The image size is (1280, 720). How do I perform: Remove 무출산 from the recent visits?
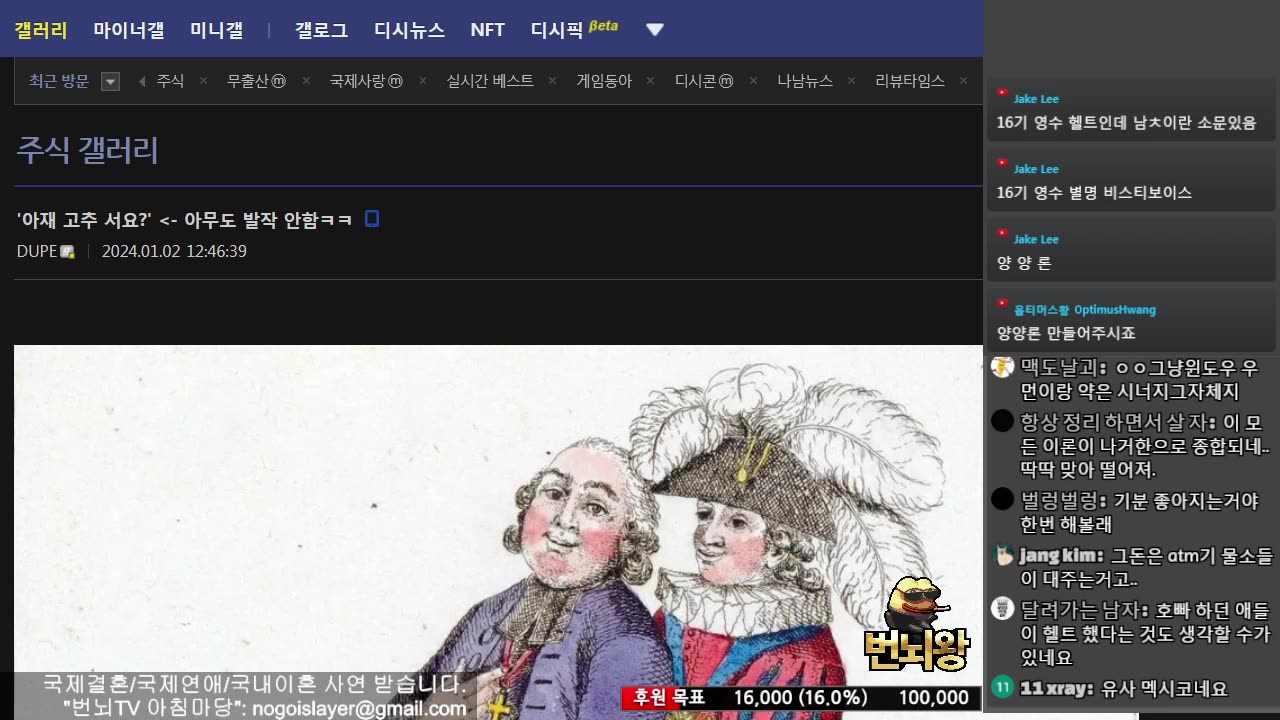[306, 82]
